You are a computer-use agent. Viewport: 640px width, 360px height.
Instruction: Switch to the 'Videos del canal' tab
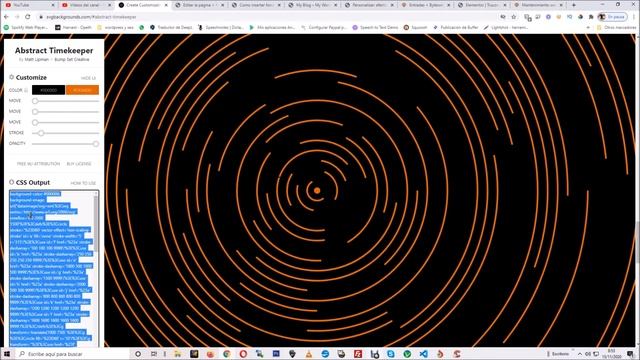tap(86, 5)
